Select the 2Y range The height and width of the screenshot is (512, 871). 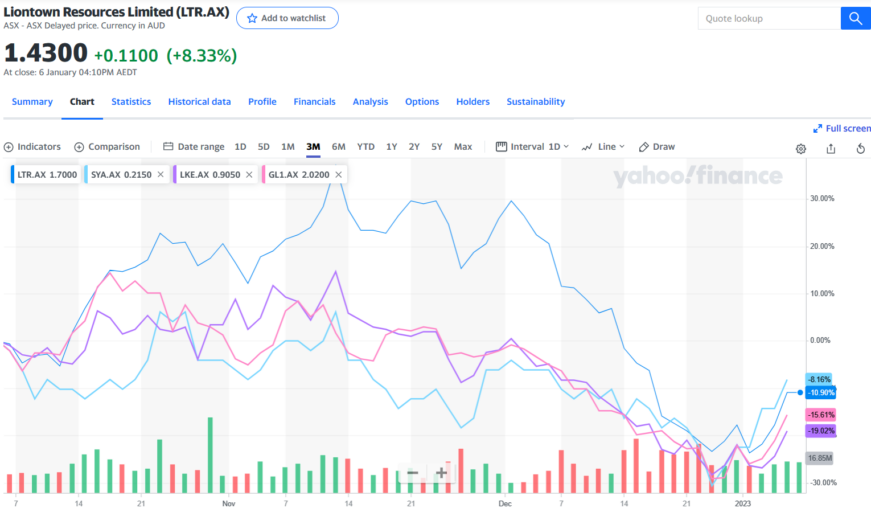(414, 147)
